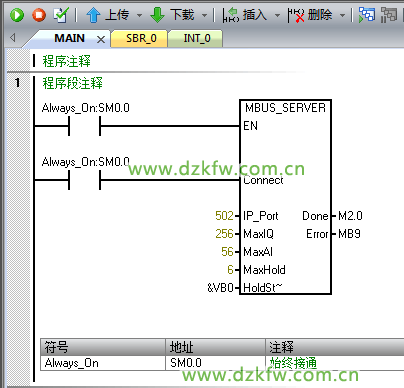Viewport: 404px width, 388px height.
Task: Click the Upload (上传) arrow icon
Action: coord(93,15)
